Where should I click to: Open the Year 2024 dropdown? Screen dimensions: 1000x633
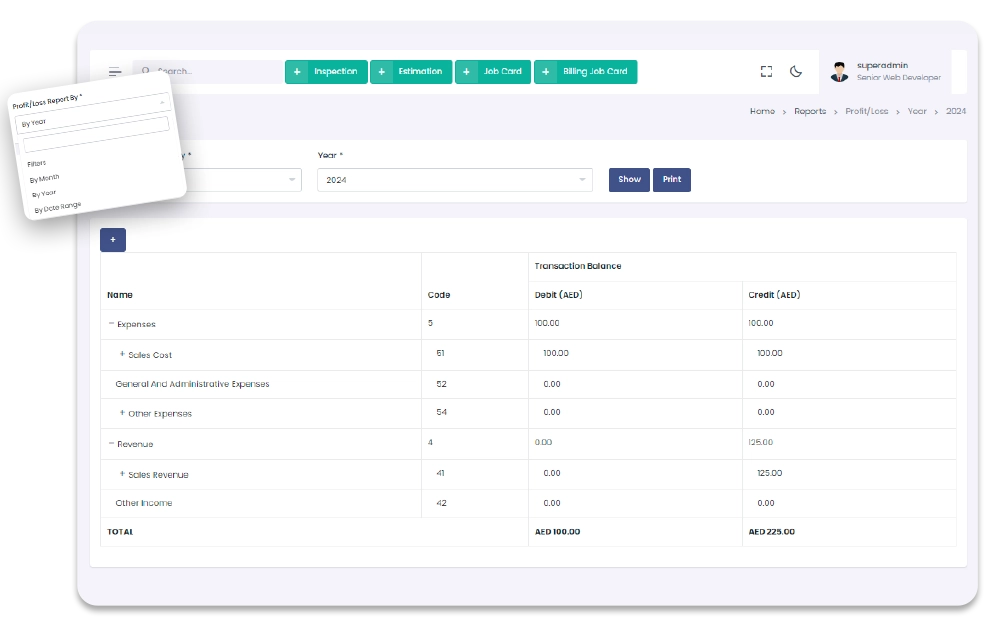tap(454, 180)
